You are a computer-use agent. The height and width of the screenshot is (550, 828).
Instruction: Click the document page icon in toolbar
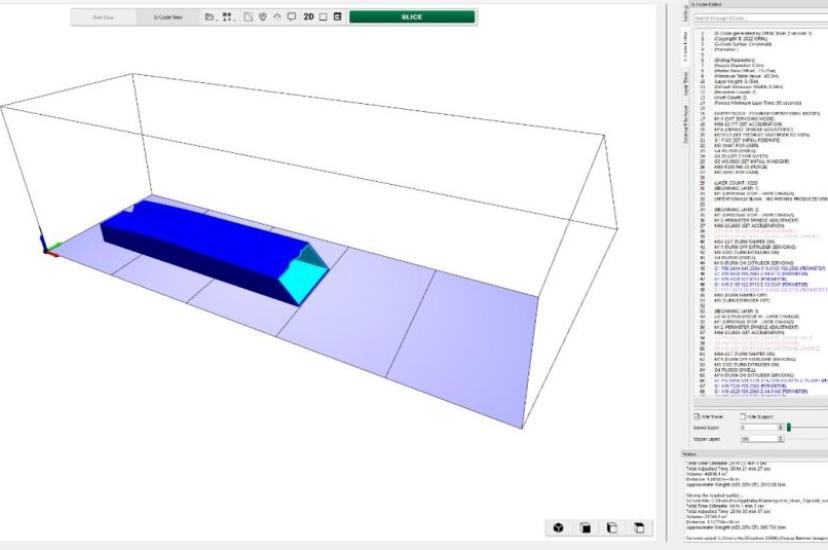[x=248, y=17]
